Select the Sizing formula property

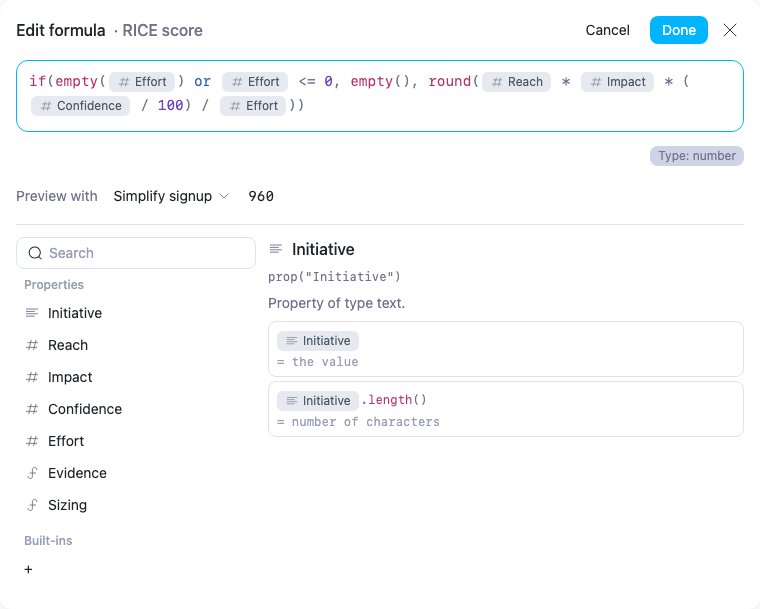pyautogui.click(x=136, y=505)
